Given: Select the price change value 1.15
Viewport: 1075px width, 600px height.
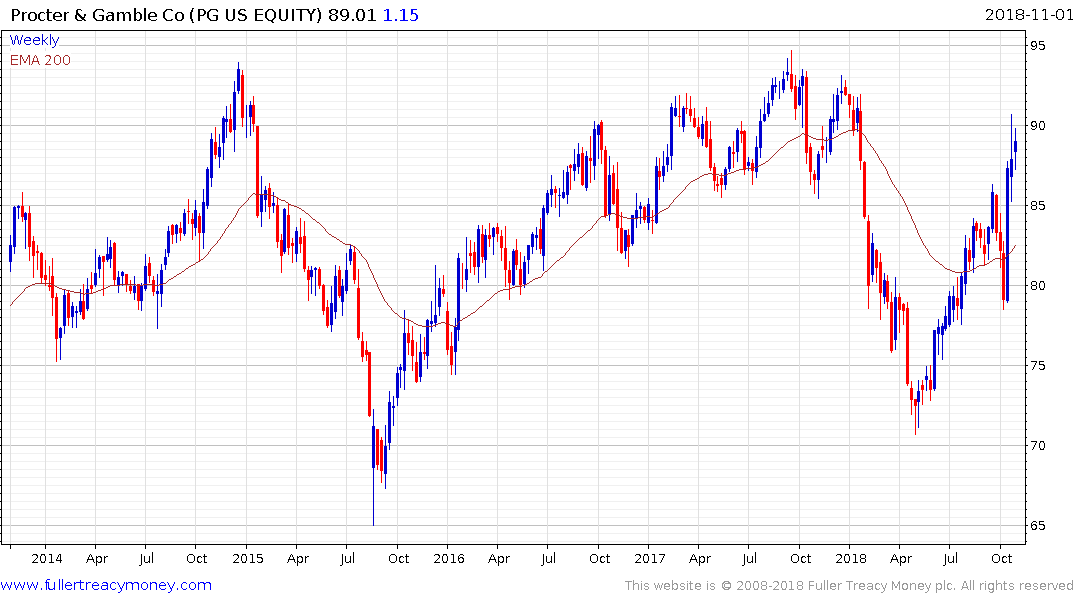Looking at the screenshot, I should [400, 15].
